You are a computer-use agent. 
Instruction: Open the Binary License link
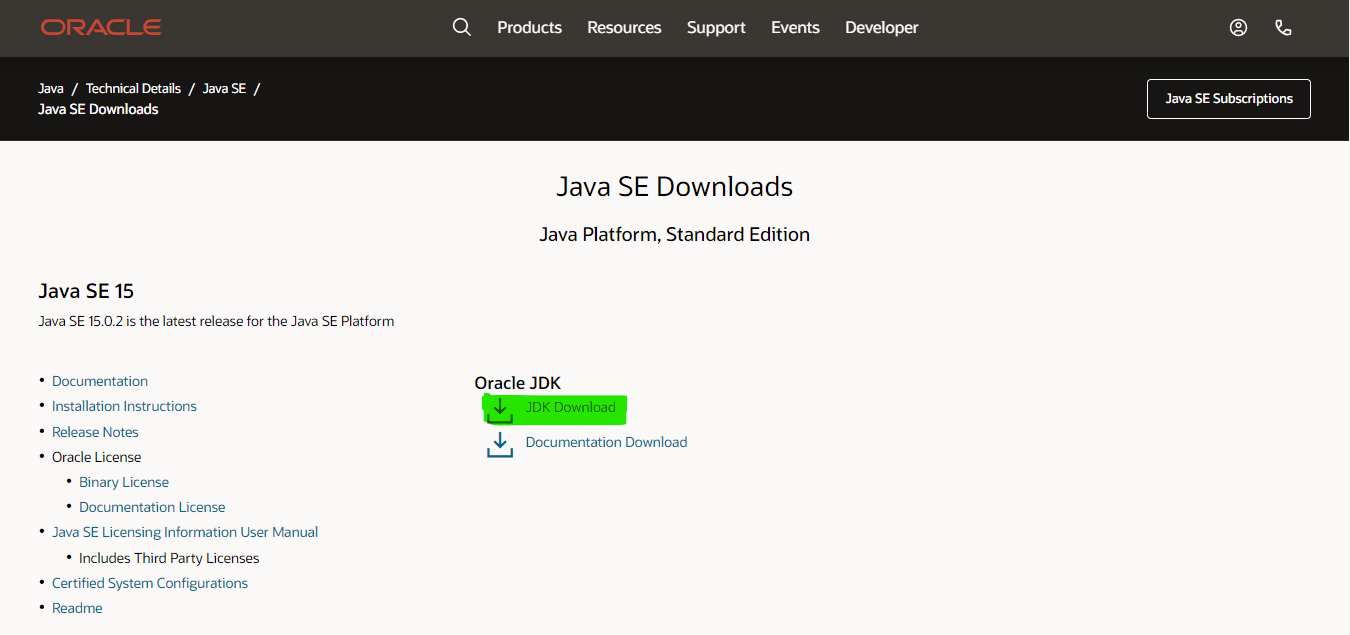(x=124, y=482)
